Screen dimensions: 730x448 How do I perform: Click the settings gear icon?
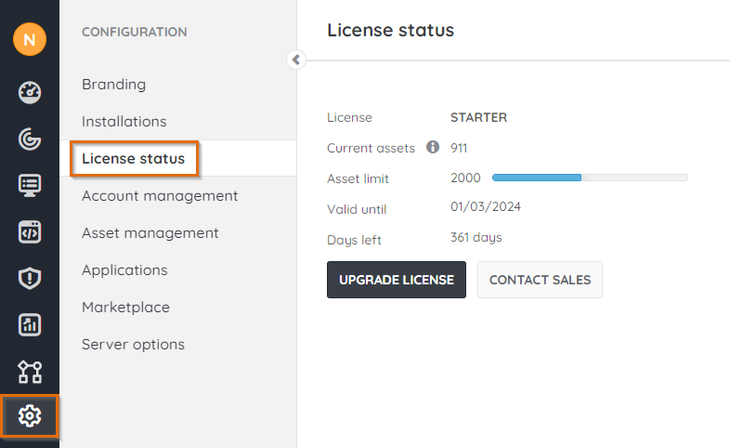29,416
